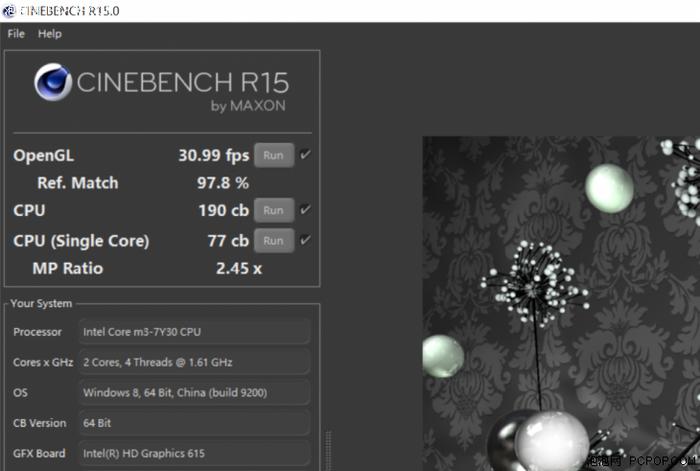
Task: Click the Processor label
Action: pyautogui.click(x=38, y=332)
